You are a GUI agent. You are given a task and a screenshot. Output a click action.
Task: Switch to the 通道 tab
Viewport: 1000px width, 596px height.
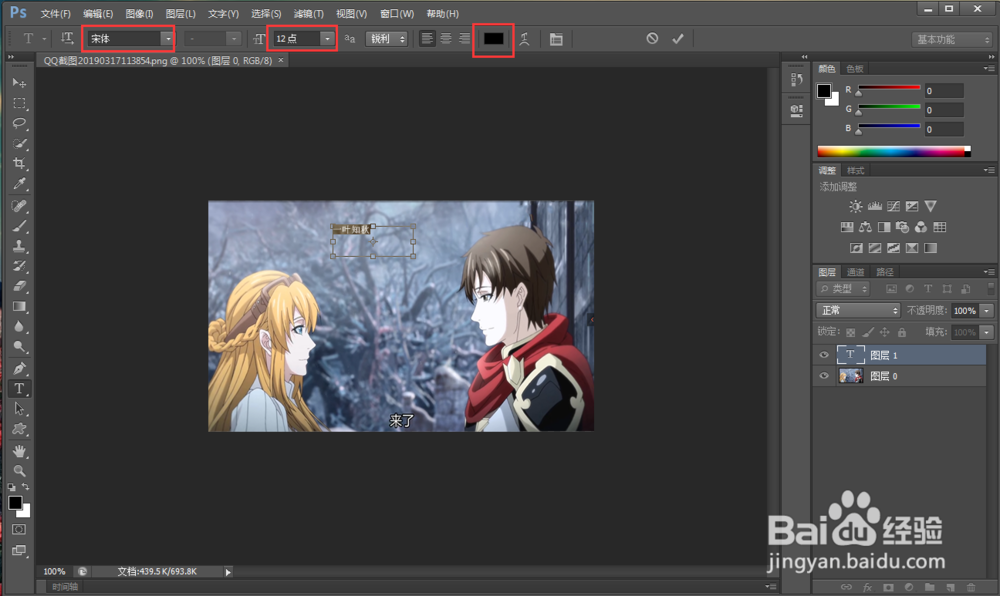(855, 272)
